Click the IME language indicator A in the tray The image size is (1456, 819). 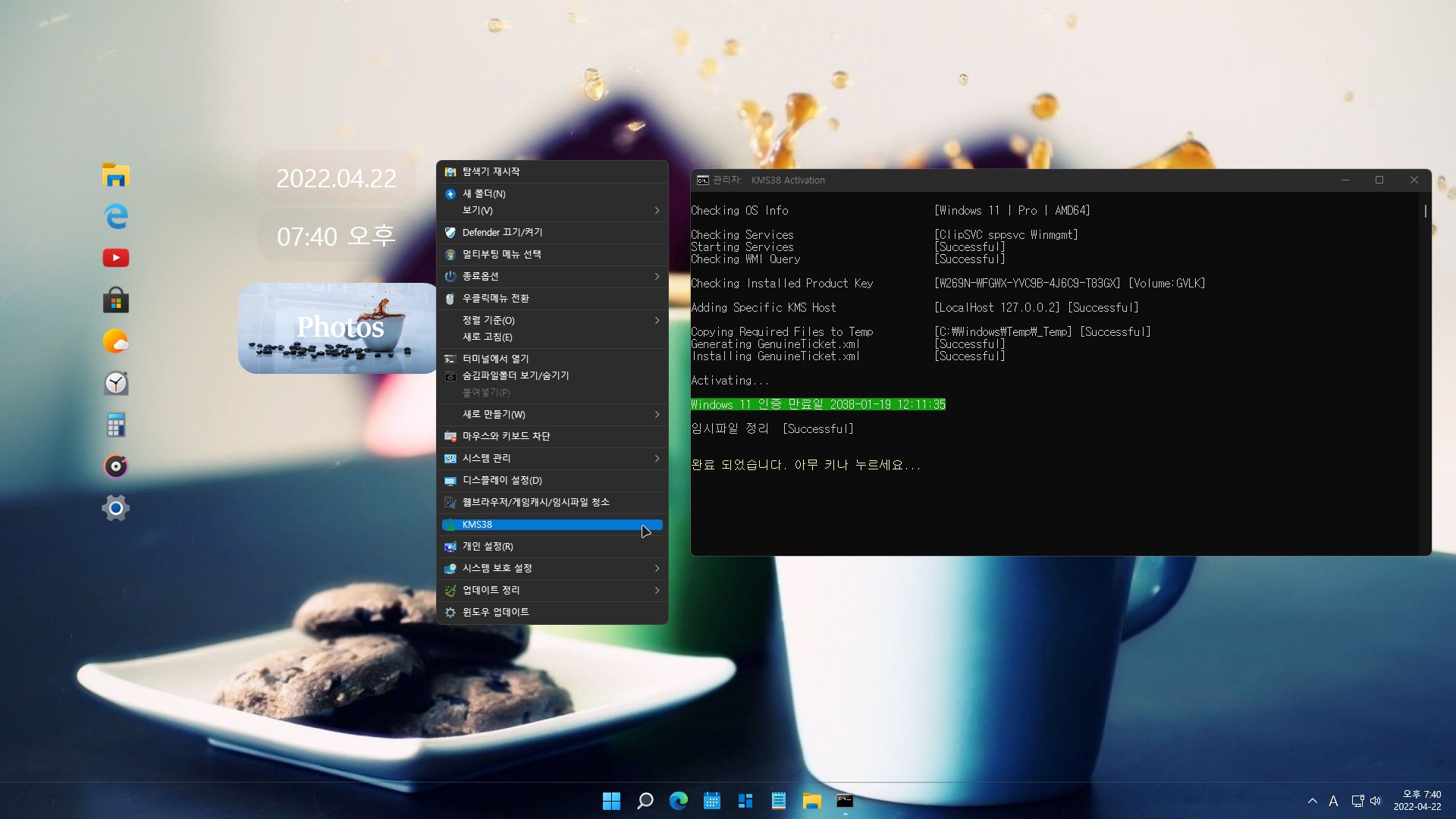(x=1334, y=801)
